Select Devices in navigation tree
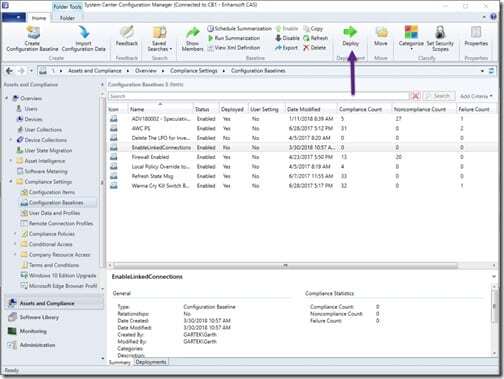The height and width of the screenshot is (379, 504). [x=33, y=119]
